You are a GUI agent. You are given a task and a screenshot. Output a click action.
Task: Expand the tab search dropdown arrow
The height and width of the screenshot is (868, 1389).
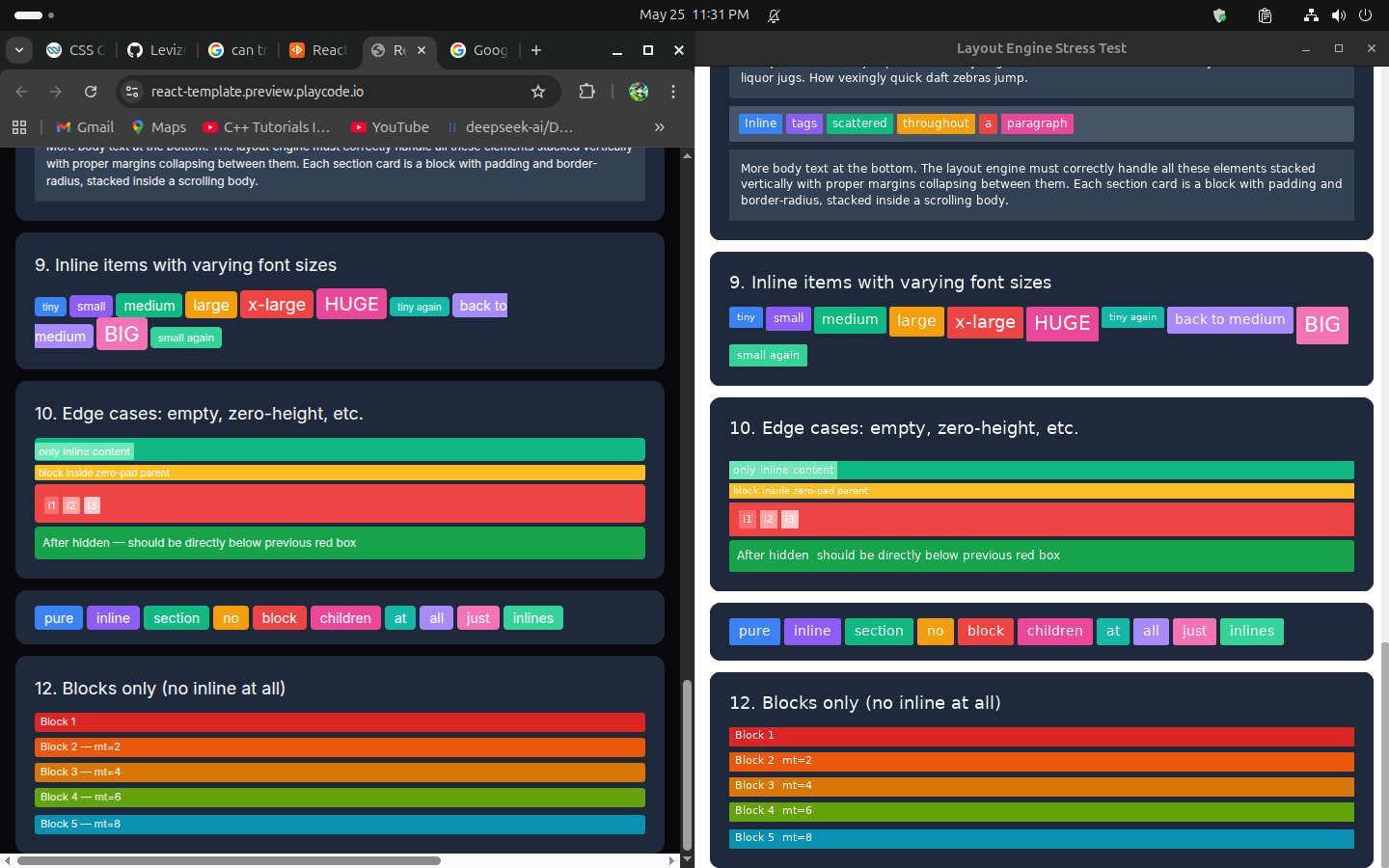pos(19,50)
